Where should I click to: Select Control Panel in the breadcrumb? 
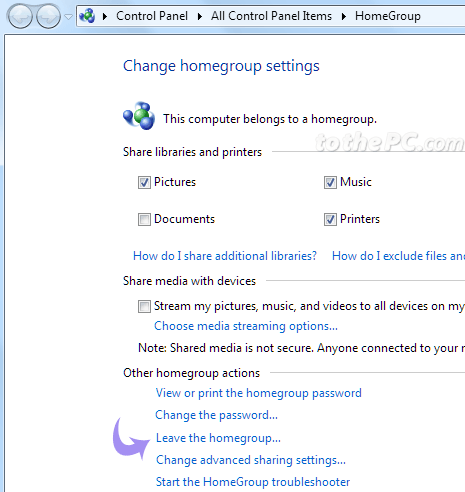(152, 16)
